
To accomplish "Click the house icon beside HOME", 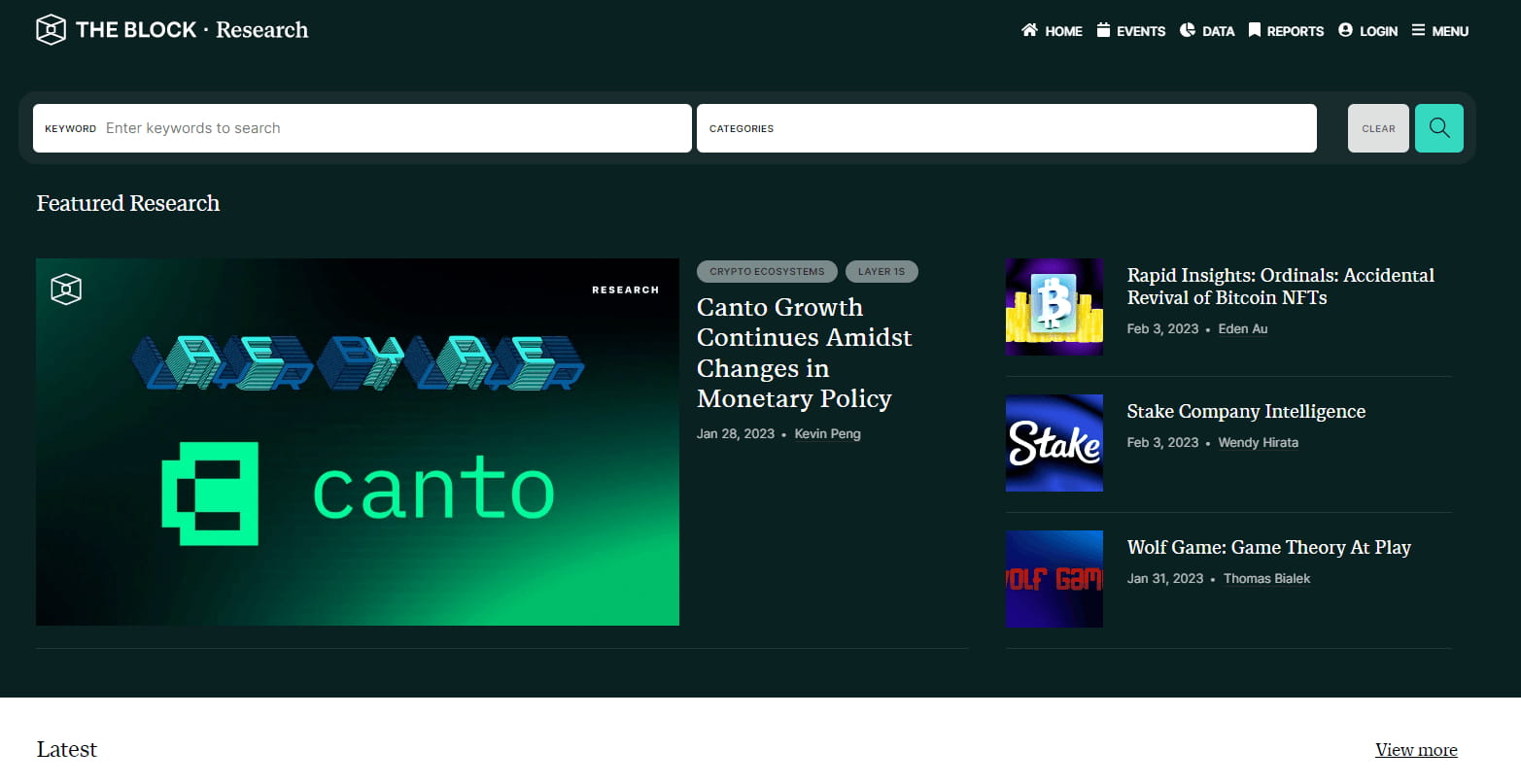I will point(1029,30).
